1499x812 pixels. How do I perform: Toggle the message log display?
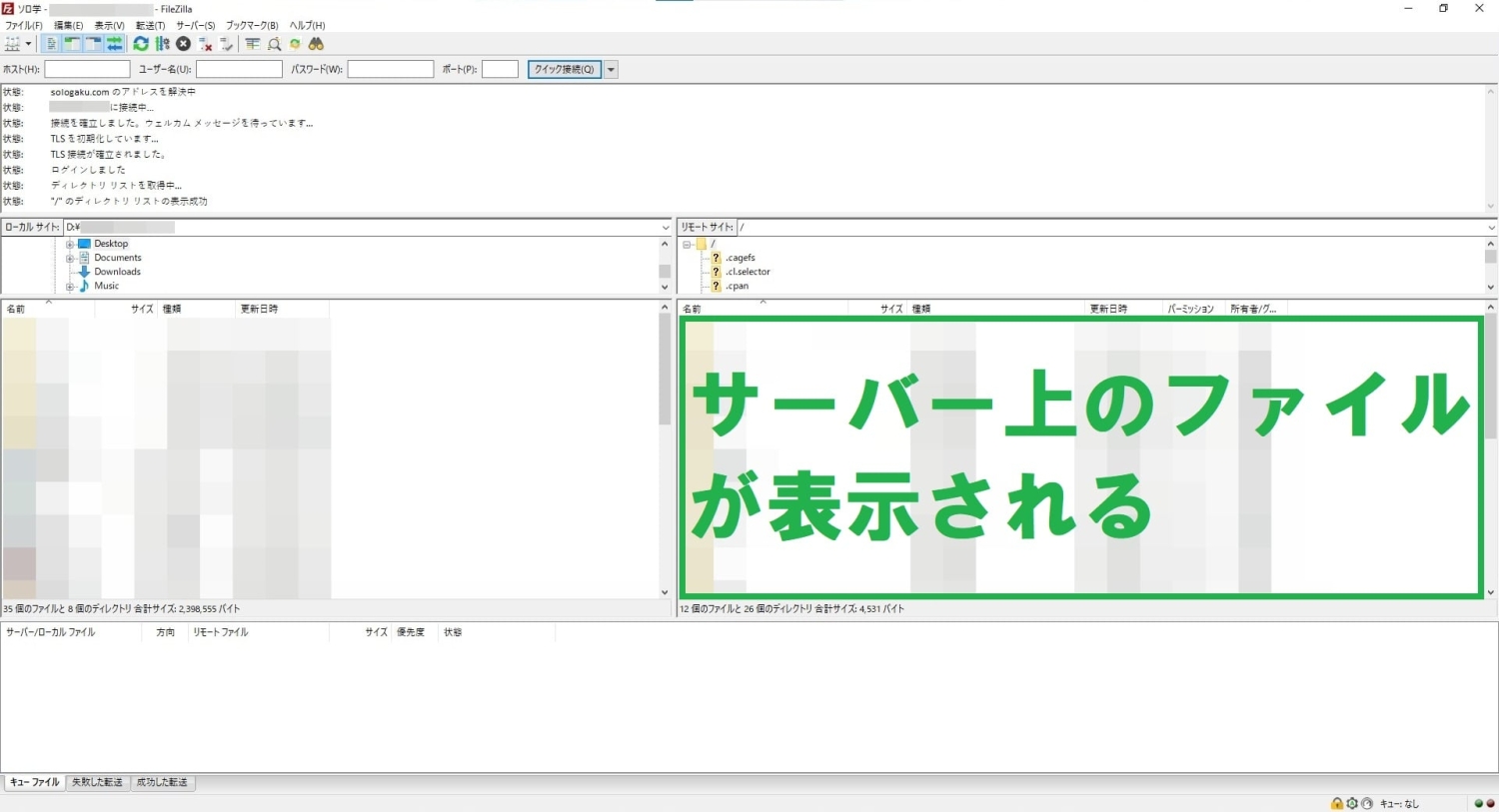[52, 44]
